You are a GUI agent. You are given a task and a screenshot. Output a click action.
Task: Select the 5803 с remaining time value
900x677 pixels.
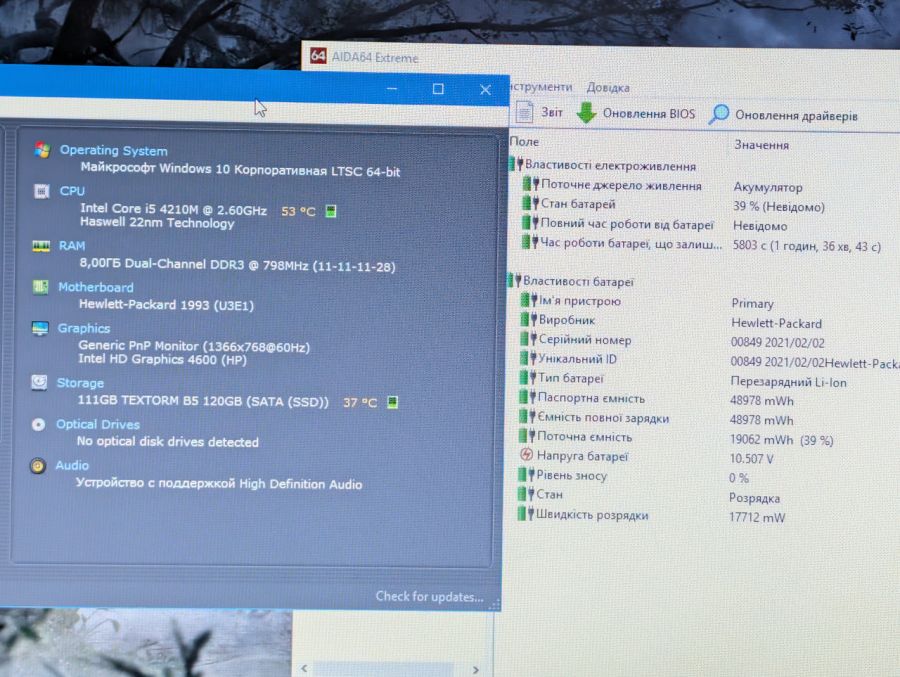(806, 246)
